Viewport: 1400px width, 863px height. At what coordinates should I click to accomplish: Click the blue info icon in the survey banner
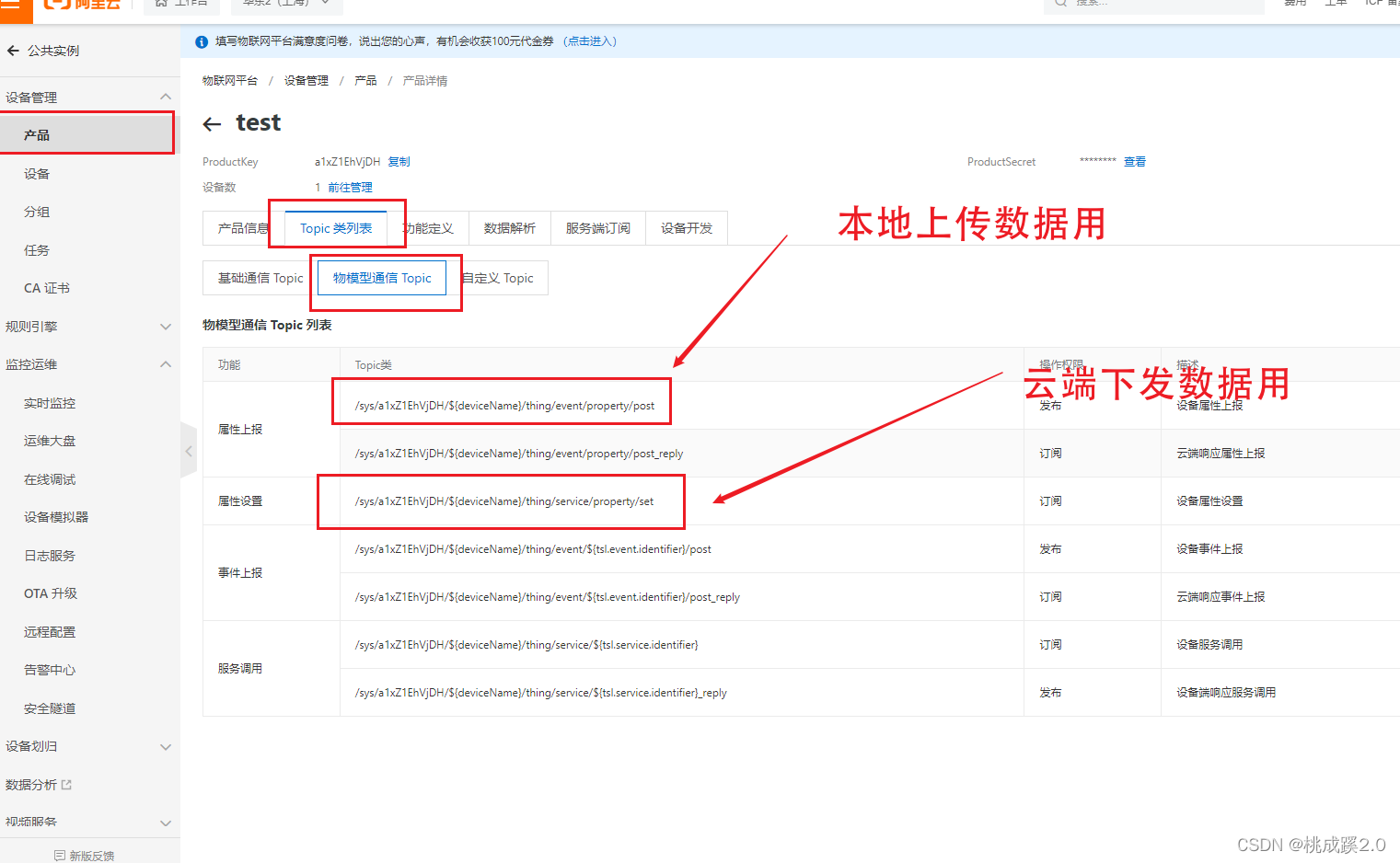tap(202, 41)
